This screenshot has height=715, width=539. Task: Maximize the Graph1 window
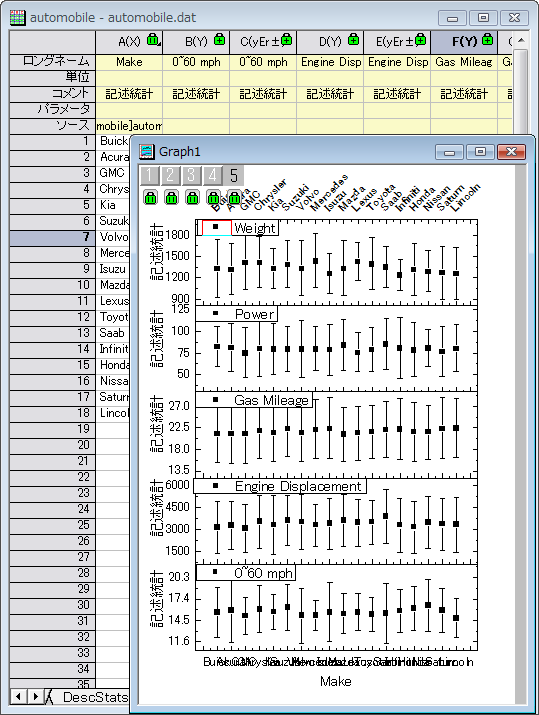480,152
